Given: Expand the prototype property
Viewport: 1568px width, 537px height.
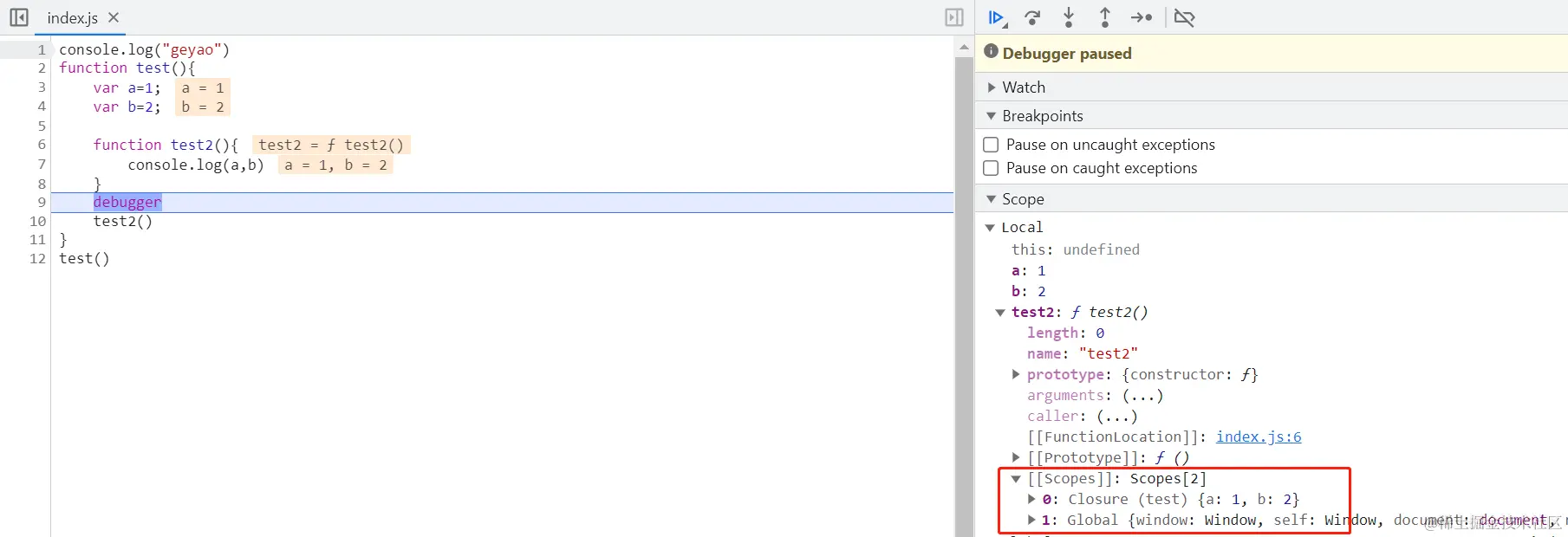Looking at the screenshot, I should tap(1016, 374).
